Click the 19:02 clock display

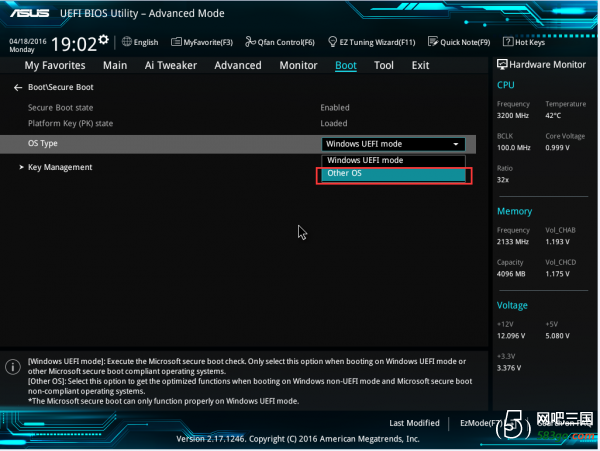(74, 44)
